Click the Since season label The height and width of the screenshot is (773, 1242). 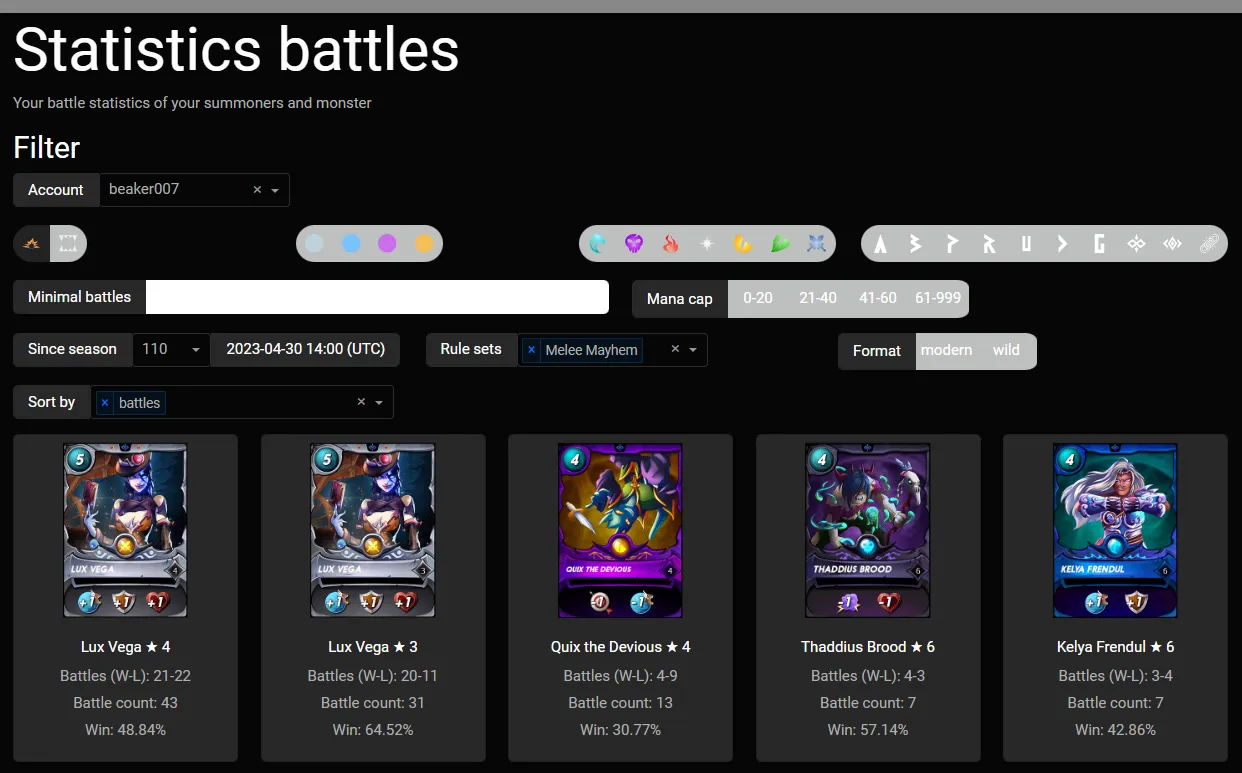coord(72,350)
